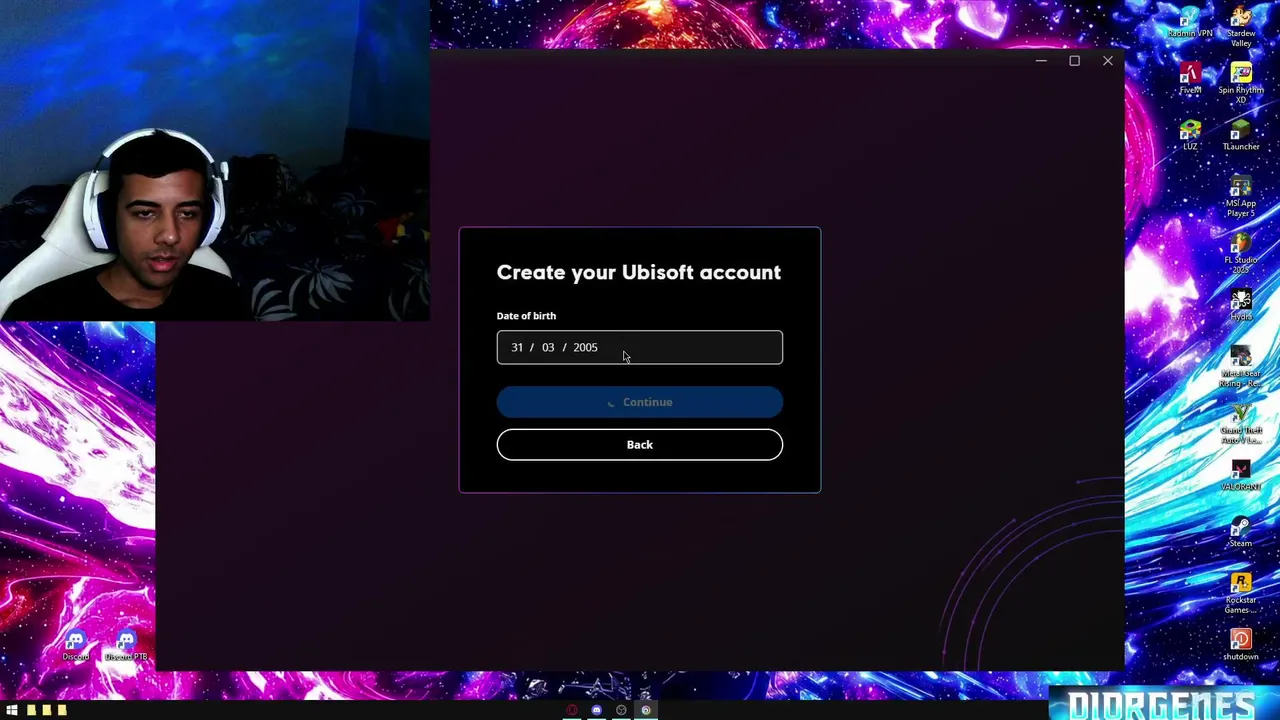Click the shutdown desktop shortcut

tap(1241, 645)
